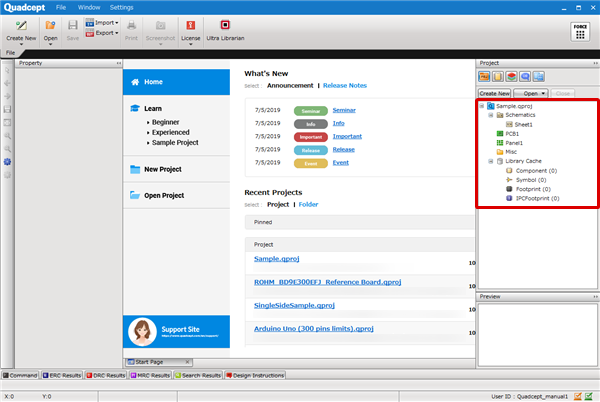Click the License toolbar icon
Screen dimensions: 600x402
point(190,28)
